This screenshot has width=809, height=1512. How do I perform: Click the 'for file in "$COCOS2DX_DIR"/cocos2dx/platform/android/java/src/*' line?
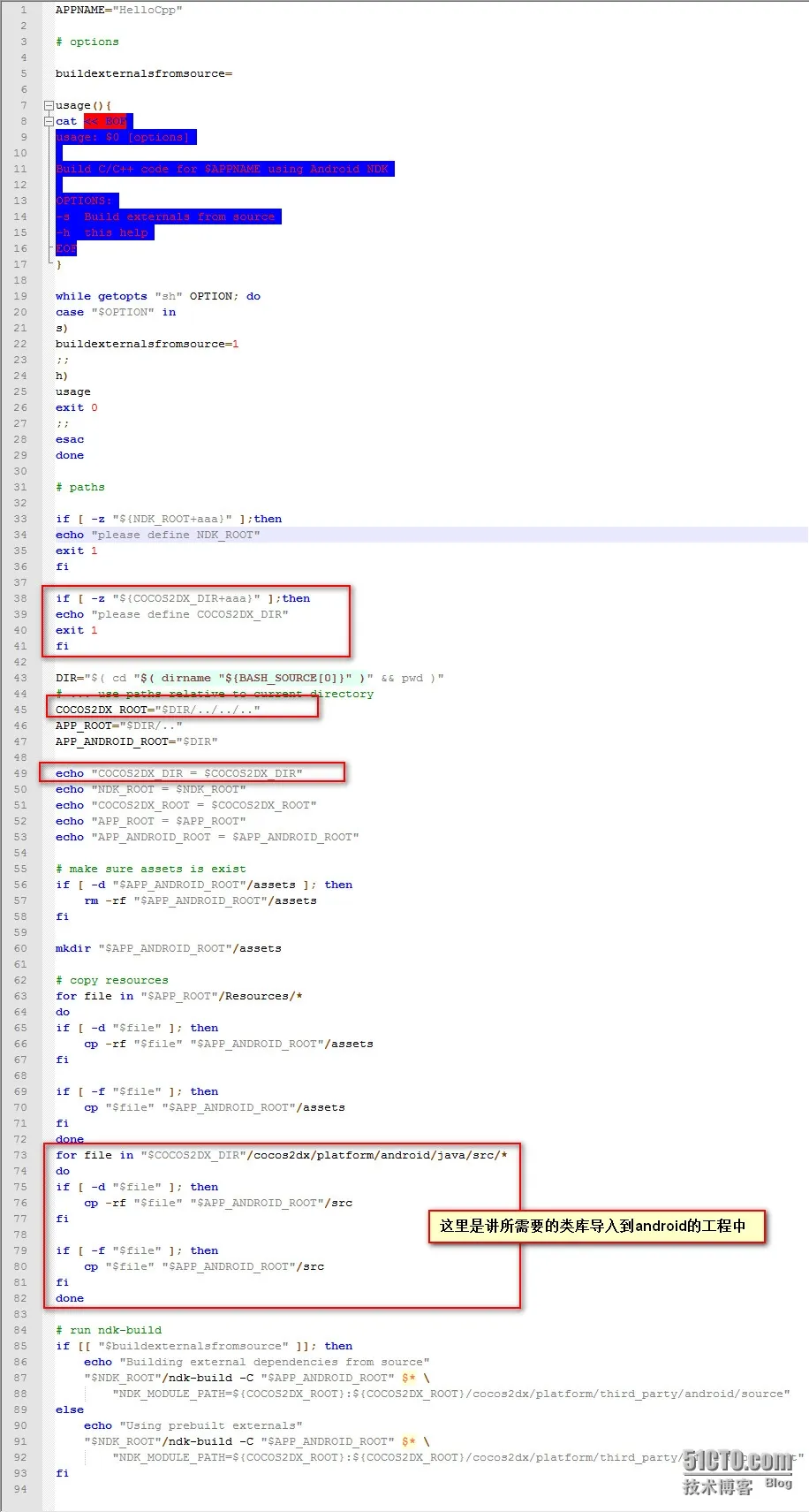282,1156
